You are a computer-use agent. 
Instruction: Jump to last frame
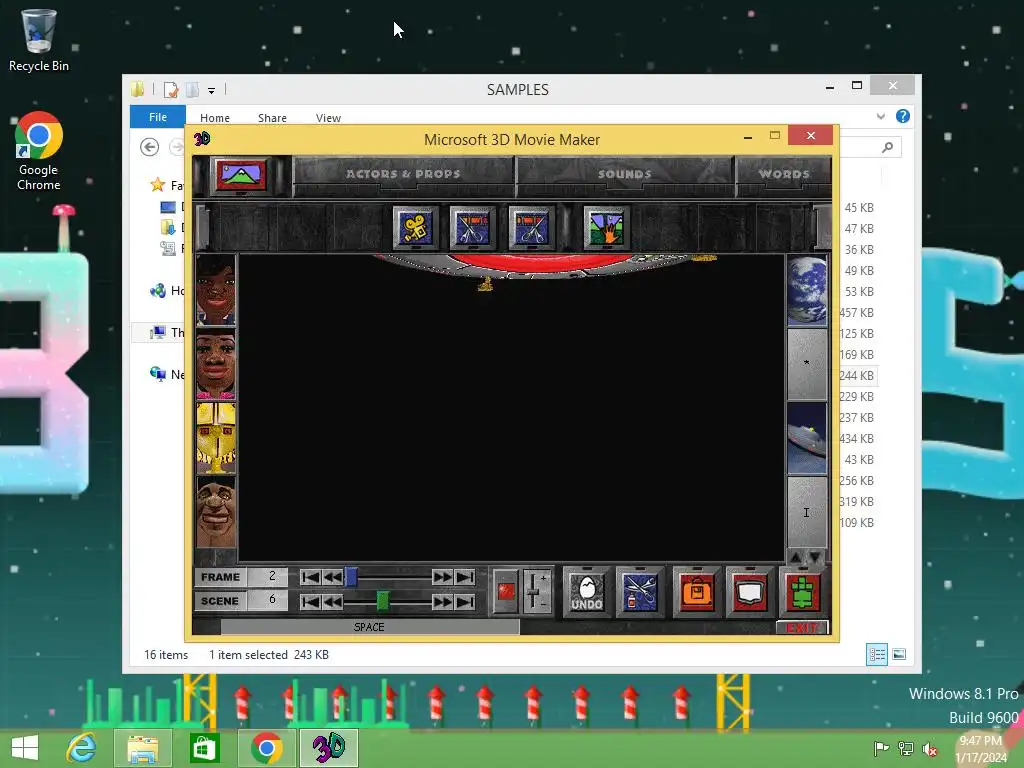(x=465, y=577)
